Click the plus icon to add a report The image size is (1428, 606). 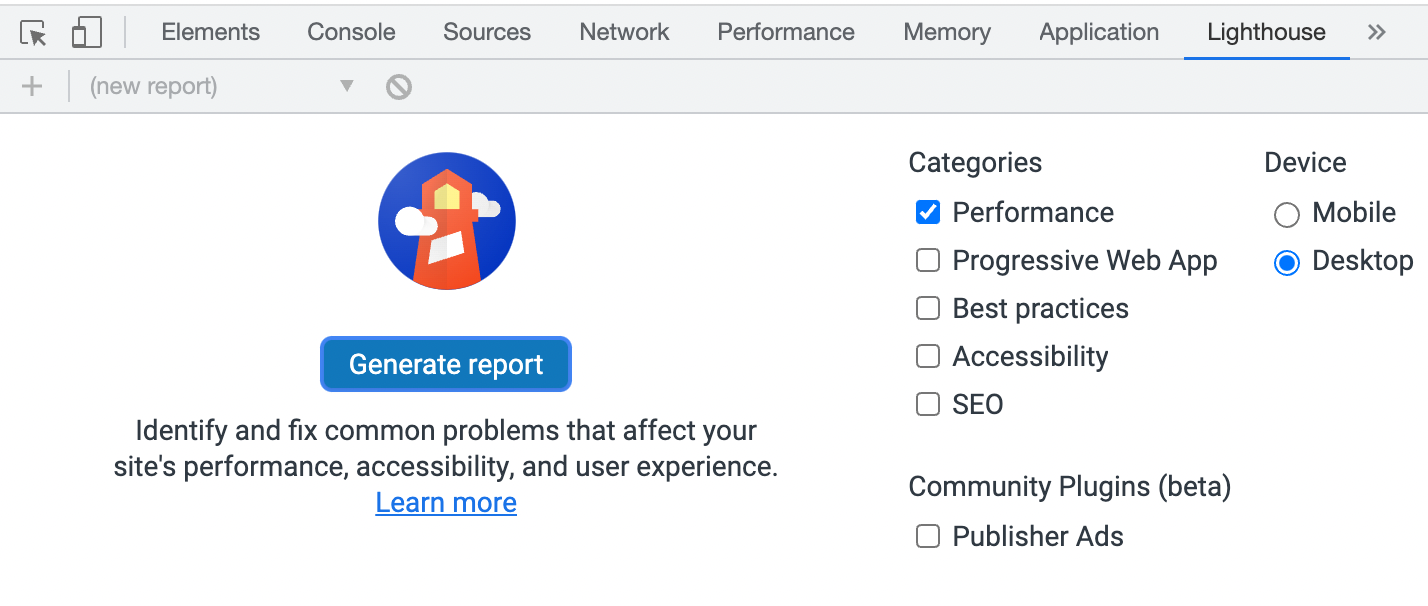coord(32,87)
